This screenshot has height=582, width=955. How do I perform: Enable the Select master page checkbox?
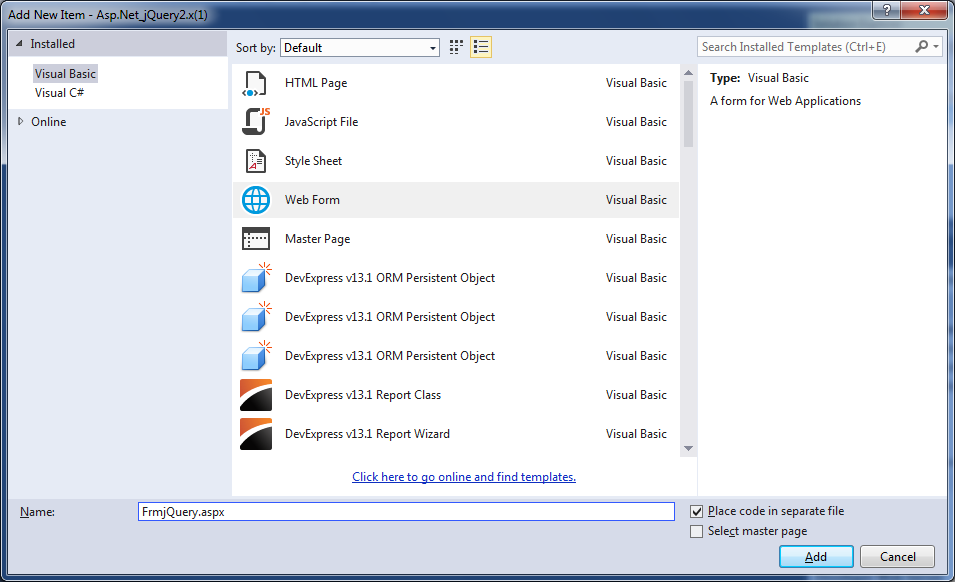coord(697,532)
